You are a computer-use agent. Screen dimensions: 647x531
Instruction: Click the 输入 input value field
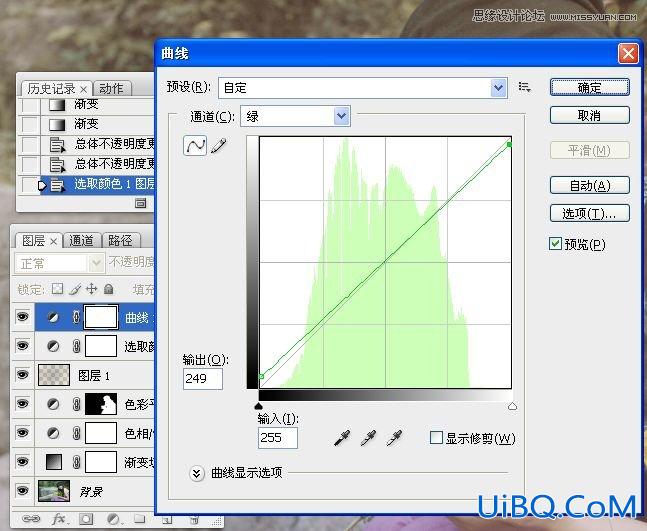tap(278, 438)
